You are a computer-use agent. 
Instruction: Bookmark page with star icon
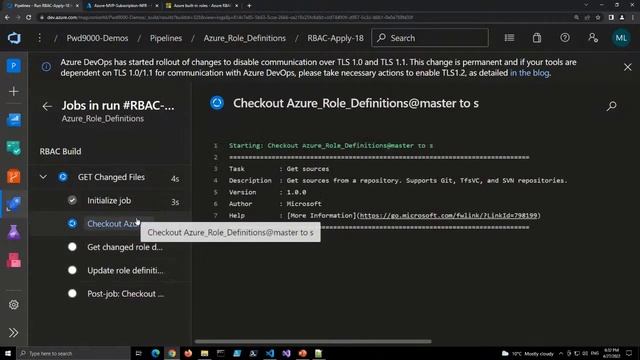[x=598, y=17]
